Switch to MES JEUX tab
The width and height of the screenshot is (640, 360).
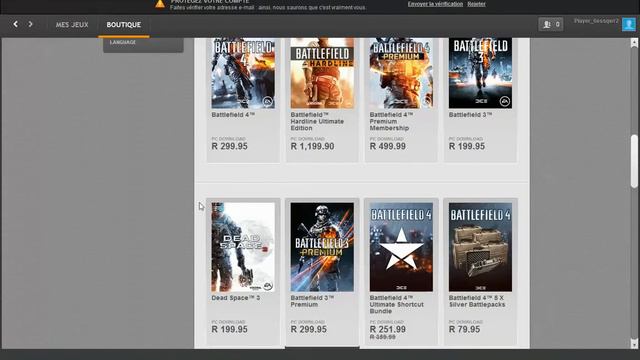72,24
